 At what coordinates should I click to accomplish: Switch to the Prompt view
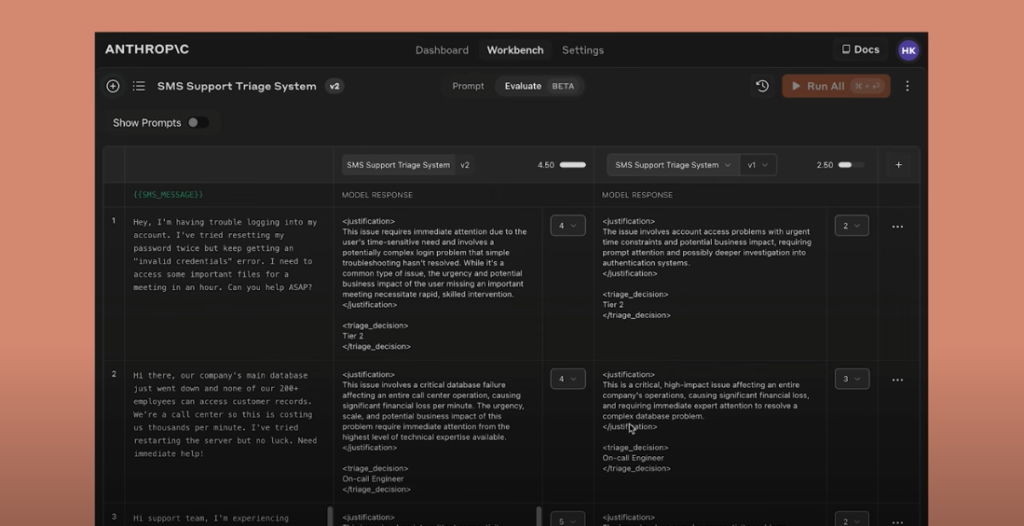pyautogui.click(x=468, y=86)
